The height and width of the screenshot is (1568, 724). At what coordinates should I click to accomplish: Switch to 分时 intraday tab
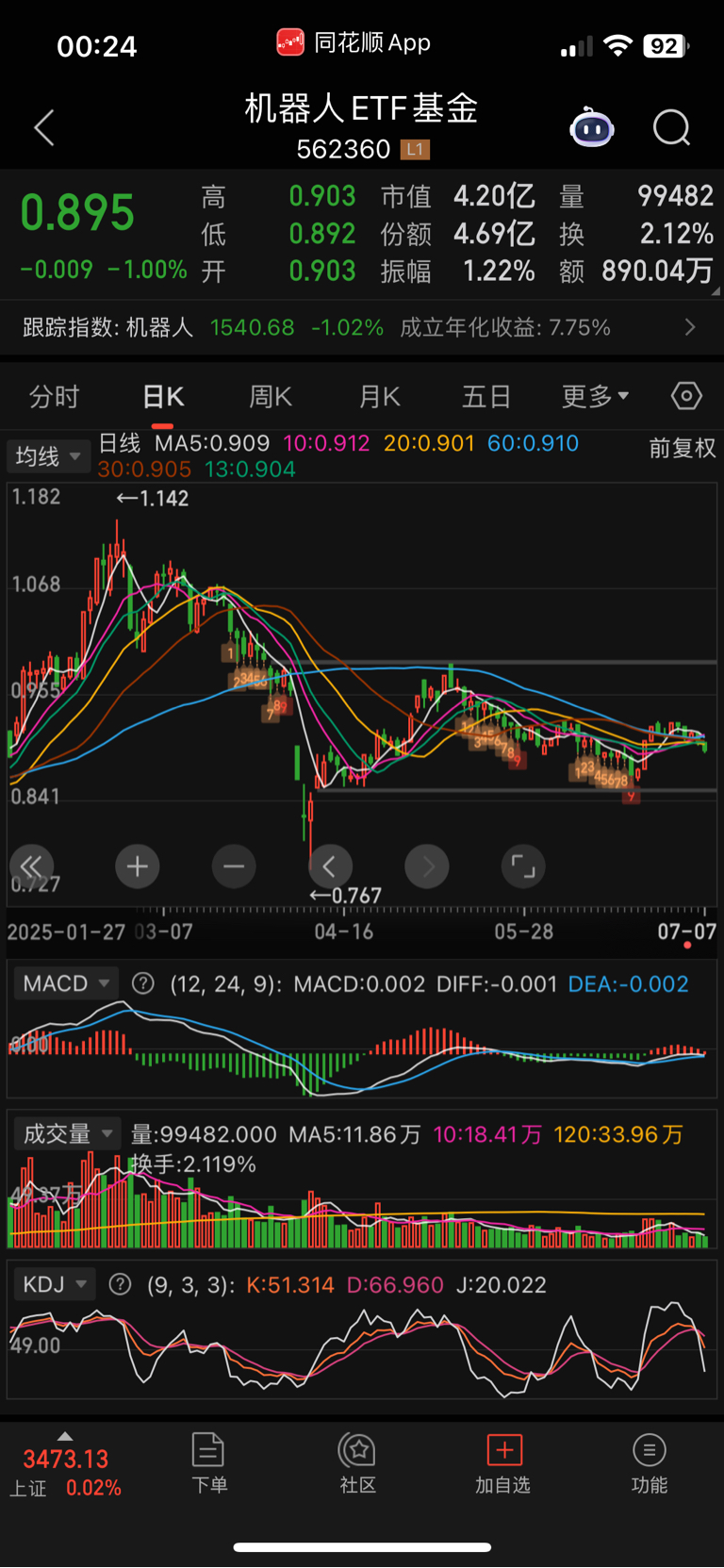[54, 396]
